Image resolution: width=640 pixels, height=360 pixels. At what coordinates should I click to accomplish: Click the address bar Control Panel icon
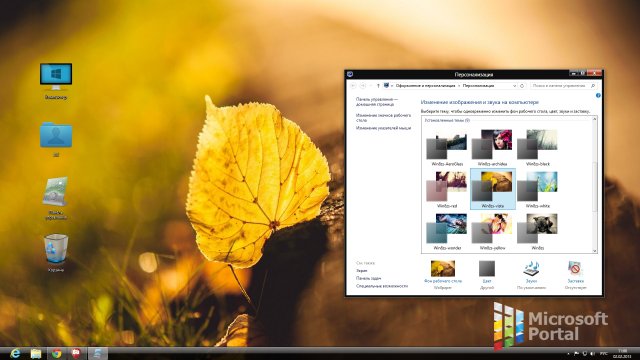(386, 86)
